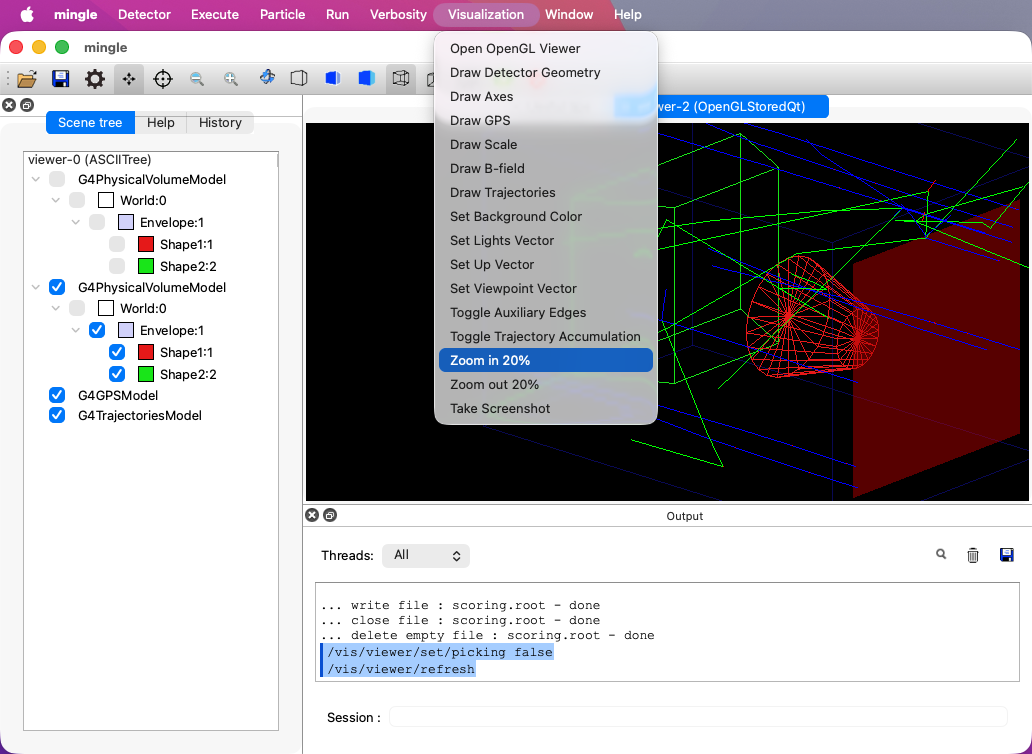
Task: Select the rotate view tool
Action: pos(266,78)
